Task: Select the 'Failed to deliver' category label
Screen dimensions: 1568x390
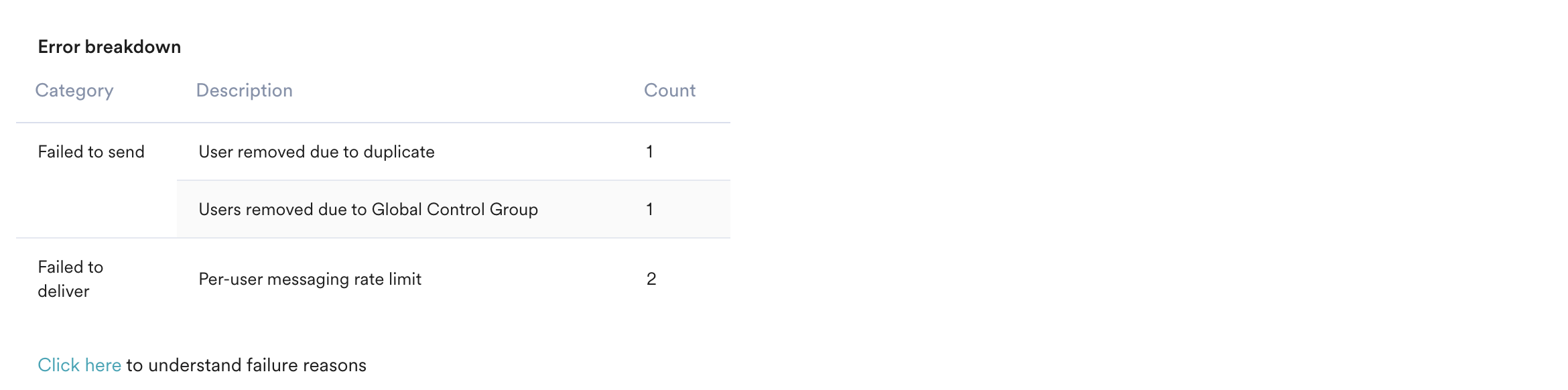Action: coord(70,279)
